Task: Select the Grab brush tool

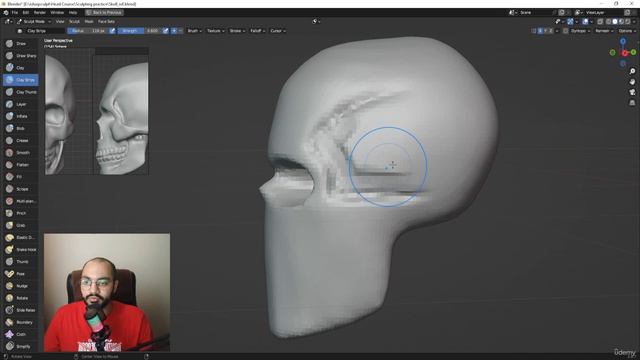Action: click(20, 225)
